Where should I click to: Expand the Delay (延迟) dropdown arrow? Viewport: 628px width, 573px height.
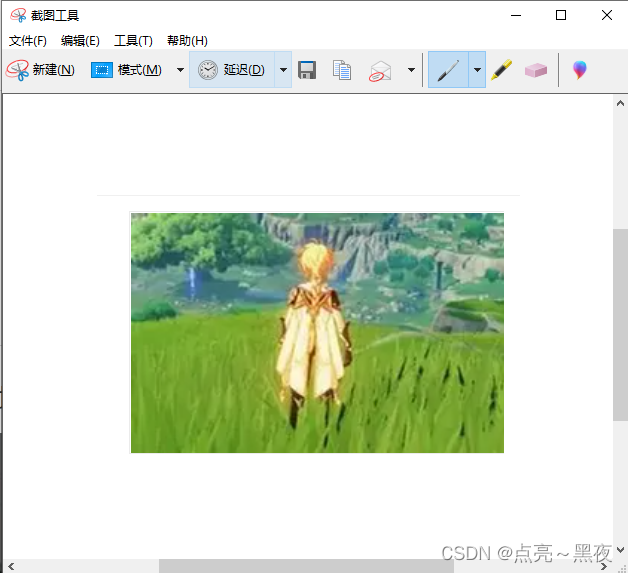[x=283, y=70]
